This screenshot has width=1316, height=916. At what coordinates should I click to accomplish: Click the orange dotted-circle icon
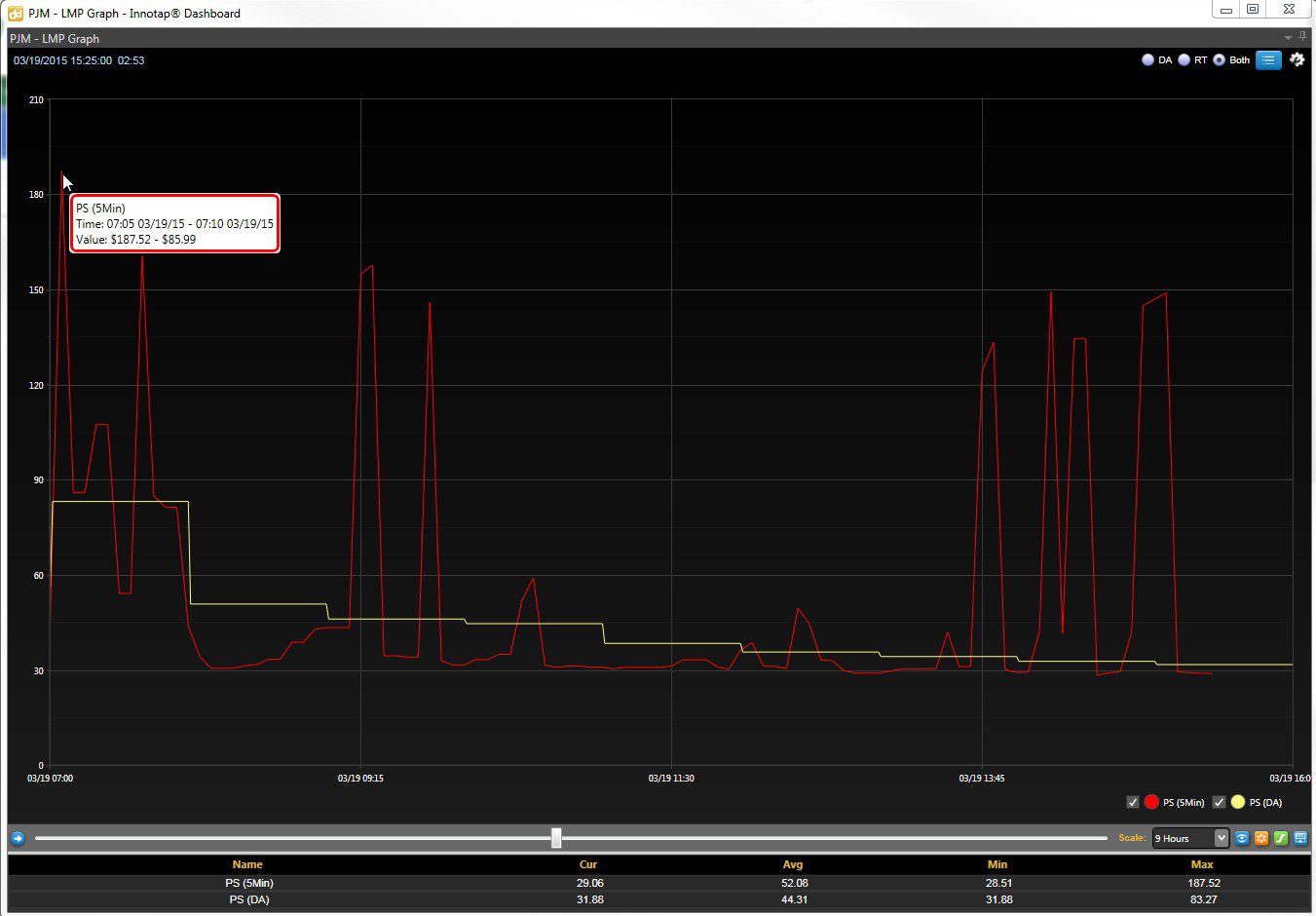click(x=1261, y=838)
